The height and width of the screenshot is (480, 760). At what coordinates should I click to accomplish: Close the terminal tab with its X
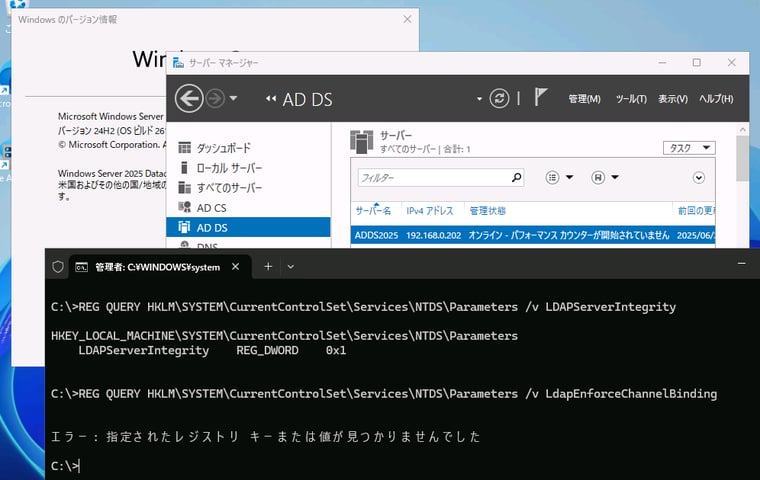click(x=235, y=267)
